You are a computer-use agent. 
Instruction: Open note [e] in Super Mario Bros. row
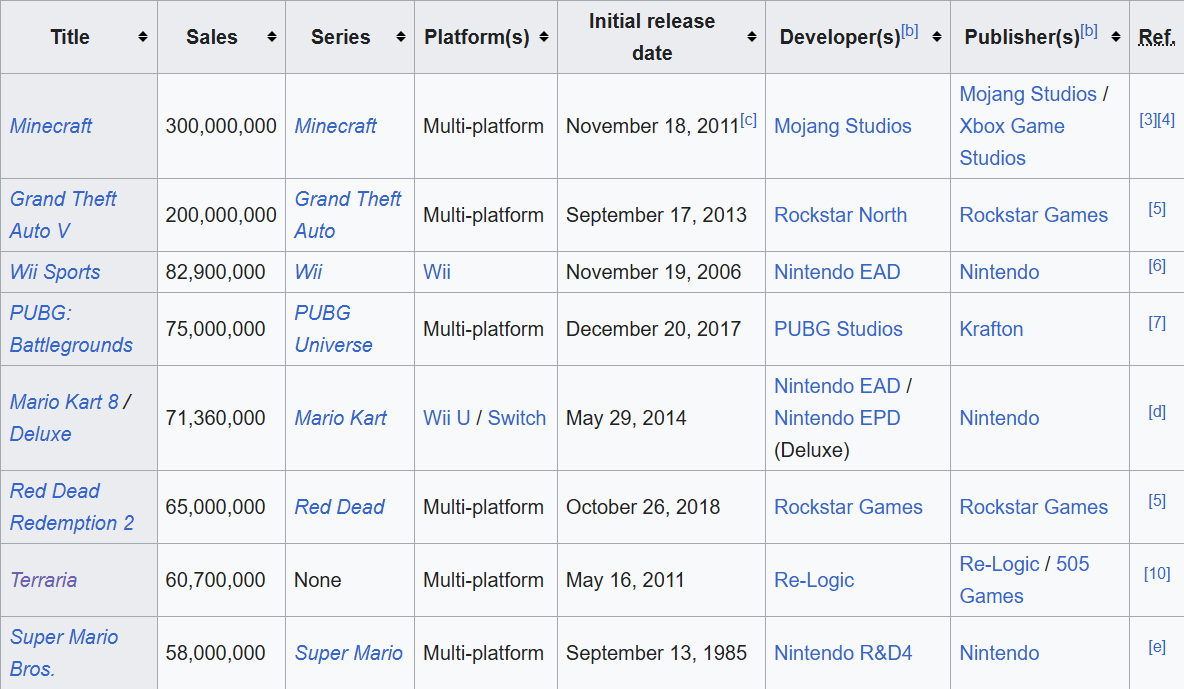click(x=1157, y=647)
